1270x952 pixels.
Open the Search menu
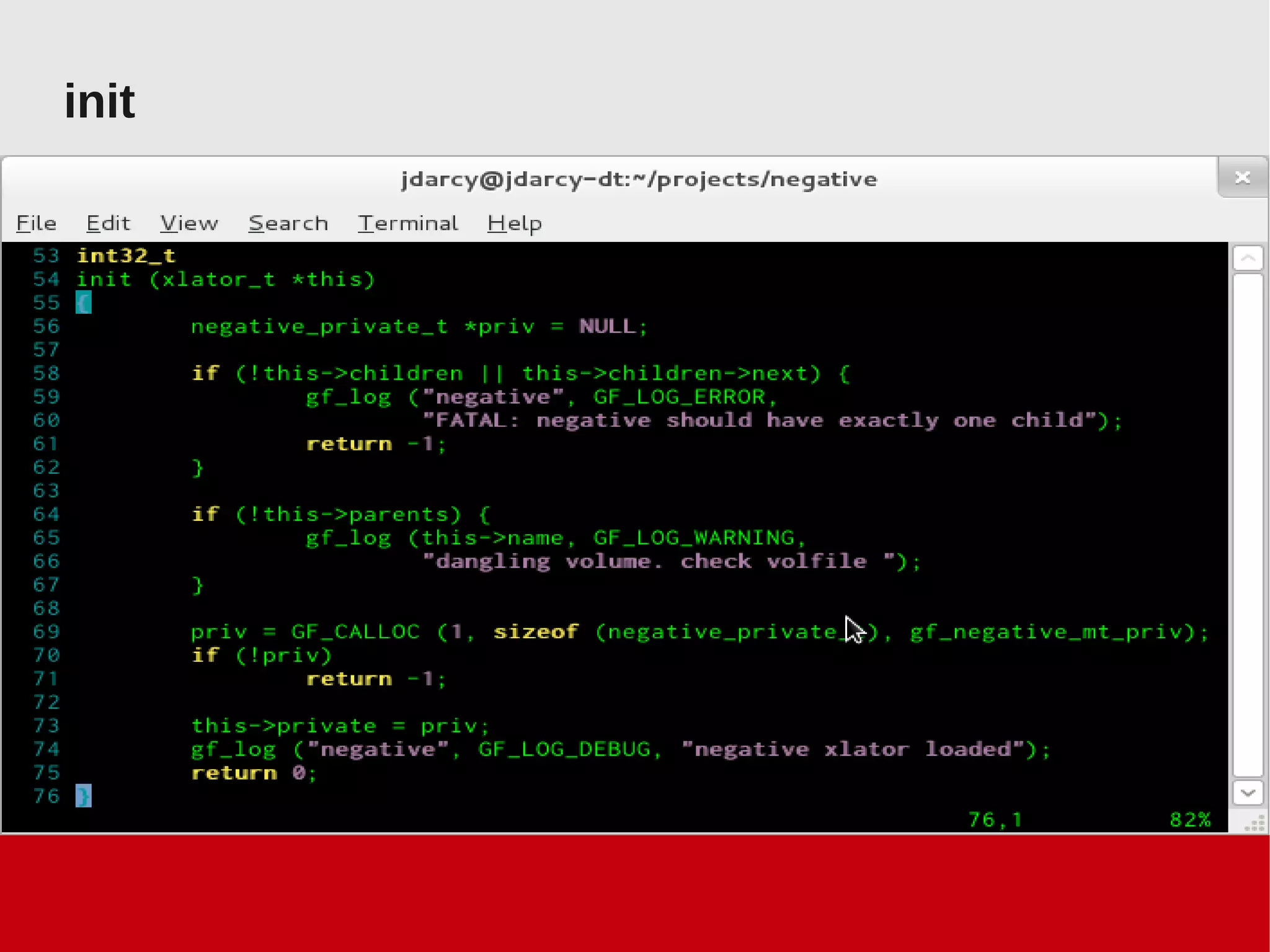(x=288, y=223)
